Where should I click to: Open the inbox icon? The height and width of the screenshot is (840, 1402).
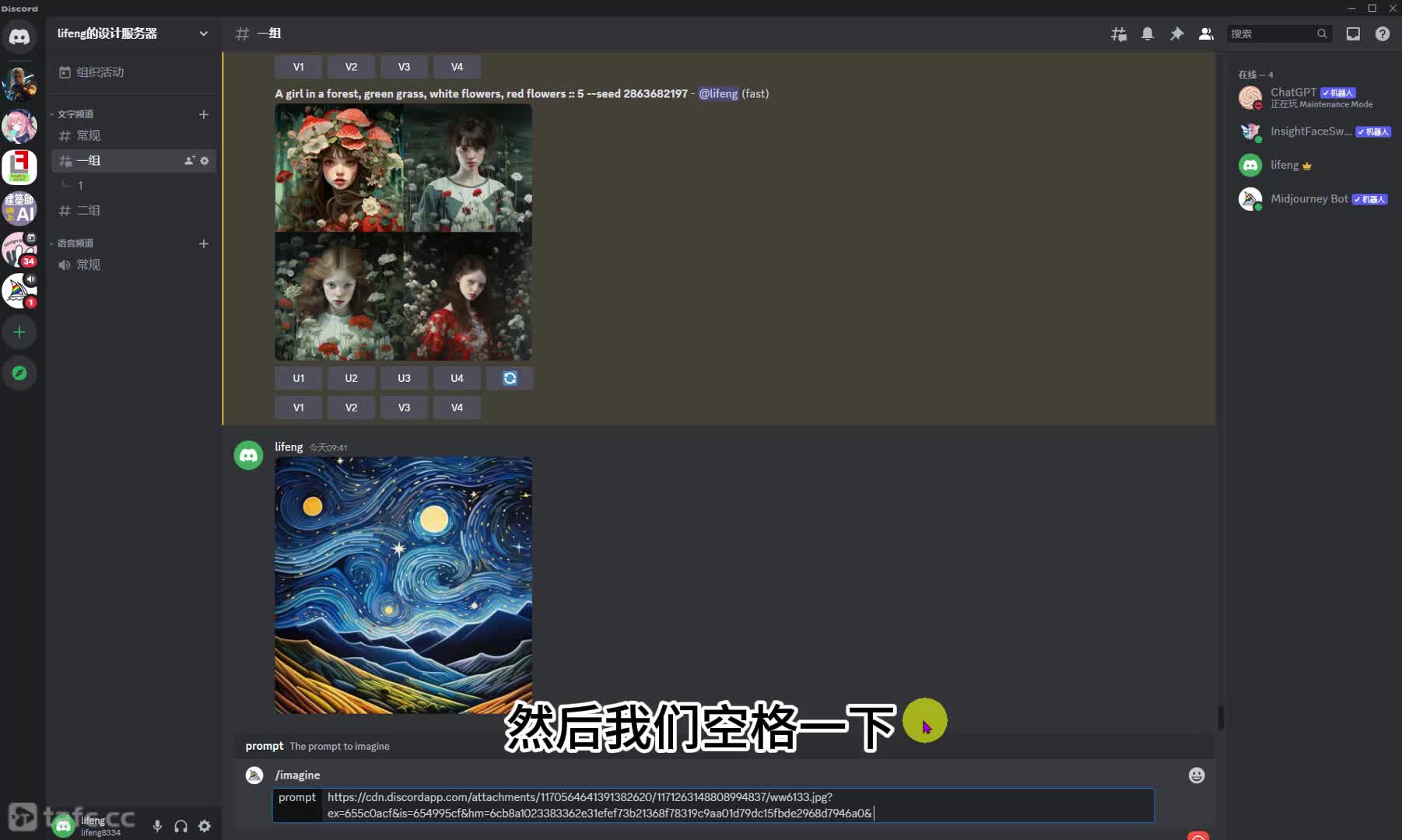pos(1353,33)
